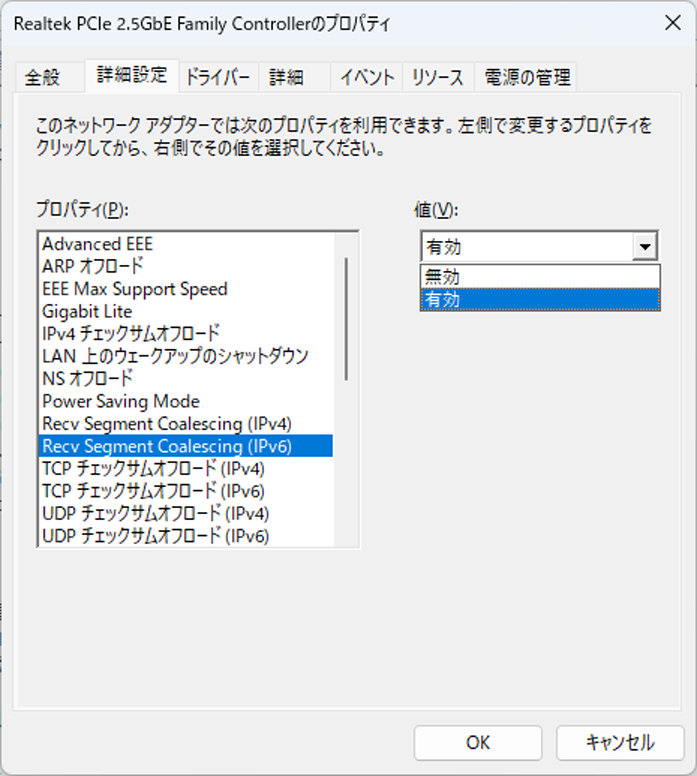The width and height of the screenshot is (697, 776).
Task: Select the 詳細設定 tab
Action: coord(132,75)
